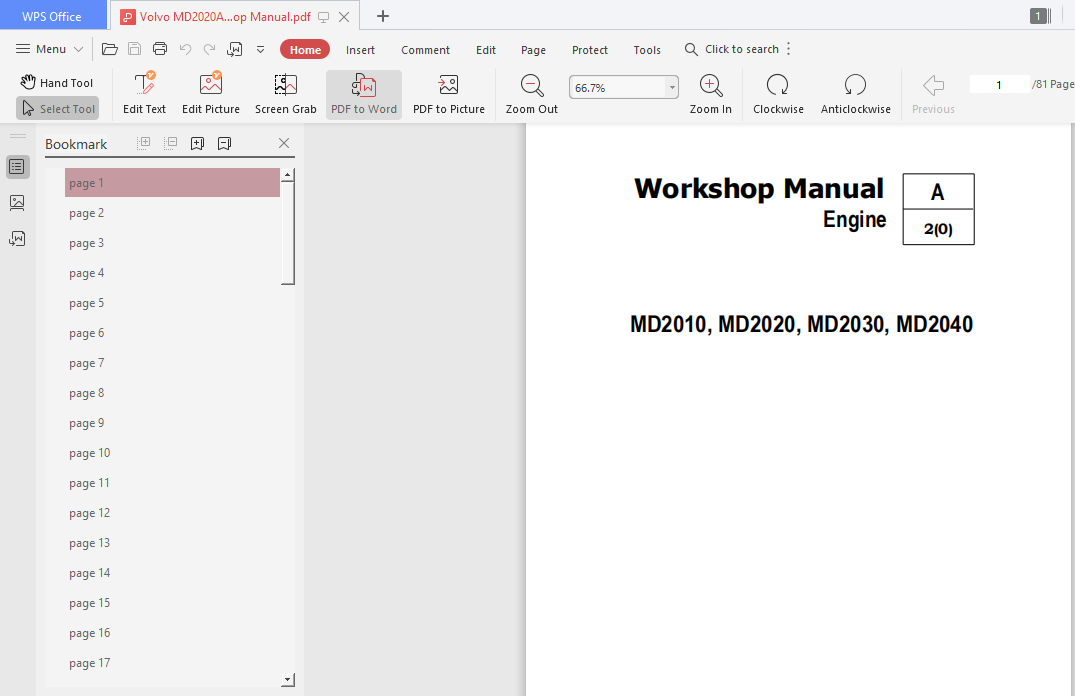Activate the Hand Tool
Screen dimensions: 1075x696
(x=57, y=83)
